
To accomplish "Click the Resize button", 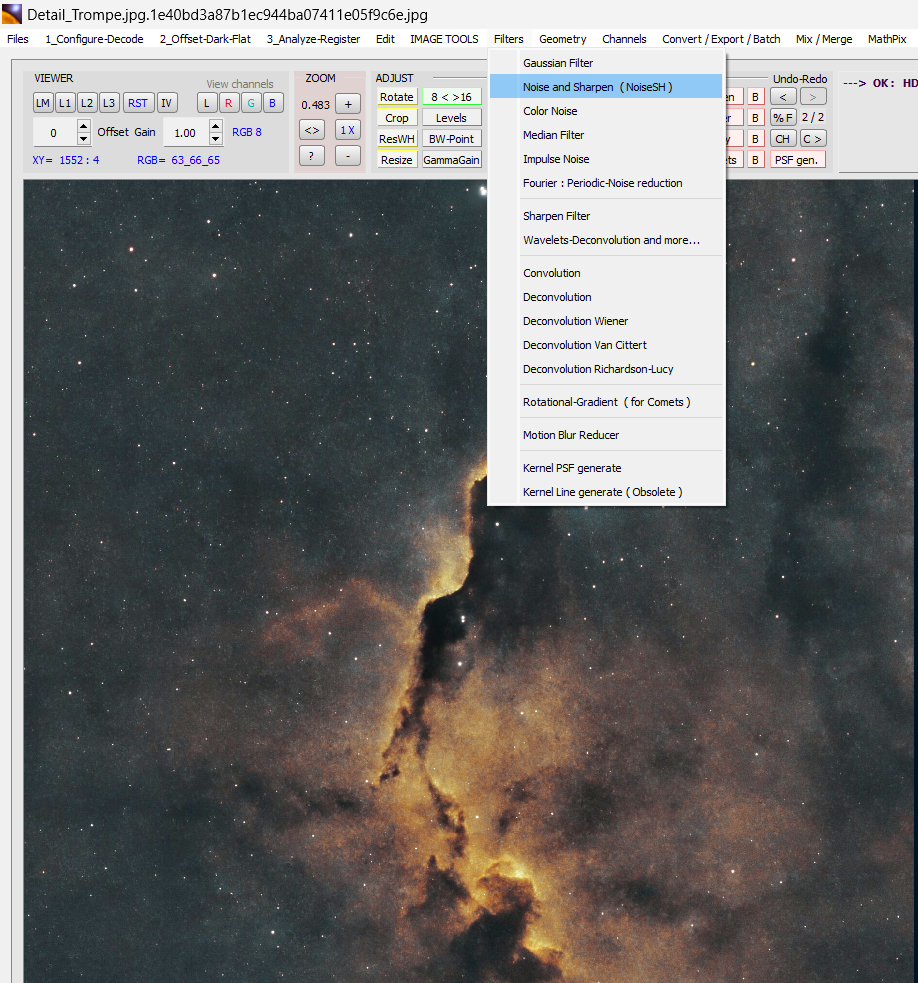I will [397, 159].
